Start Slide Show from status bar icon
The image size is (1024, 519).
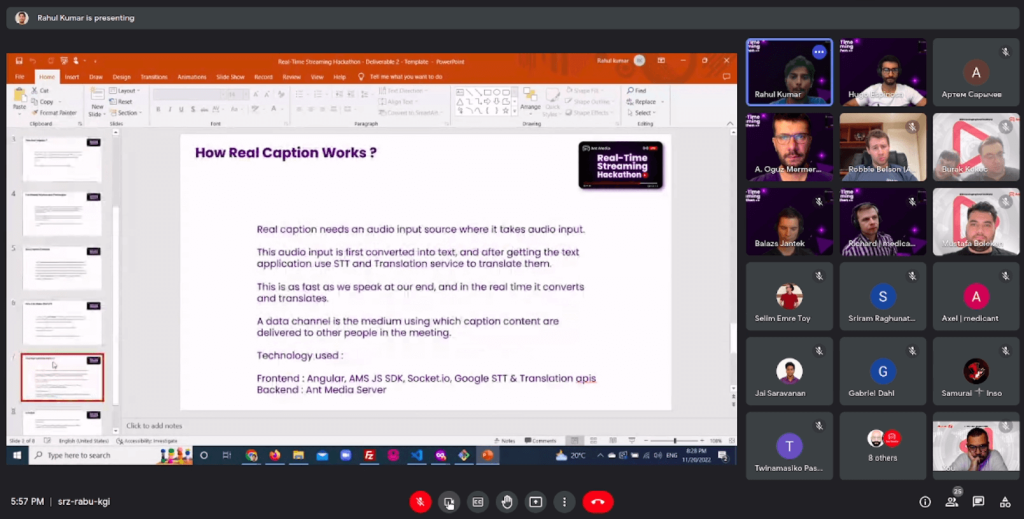631,441
